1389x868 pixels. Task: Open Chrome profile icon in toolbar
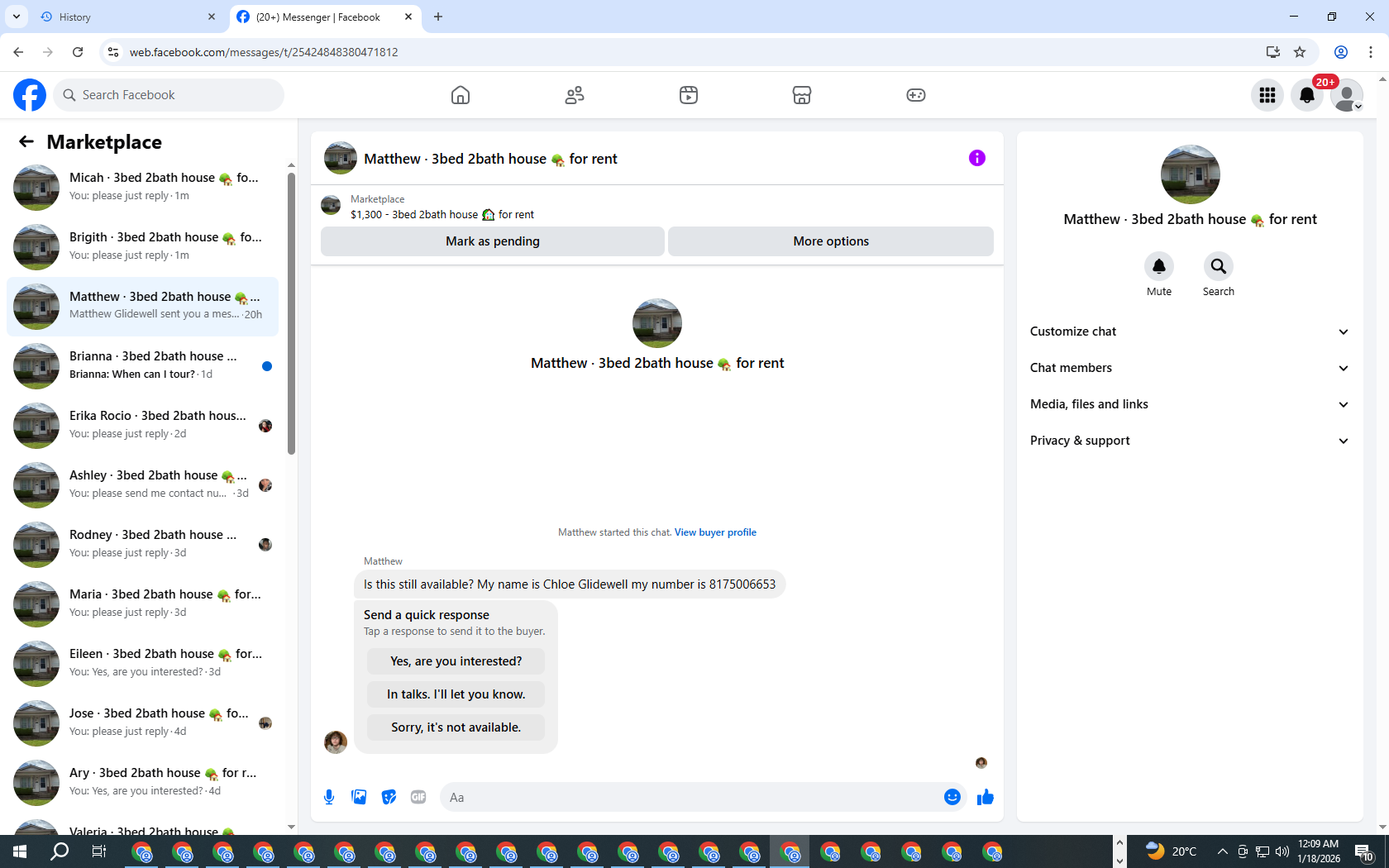click(1341, 52)
